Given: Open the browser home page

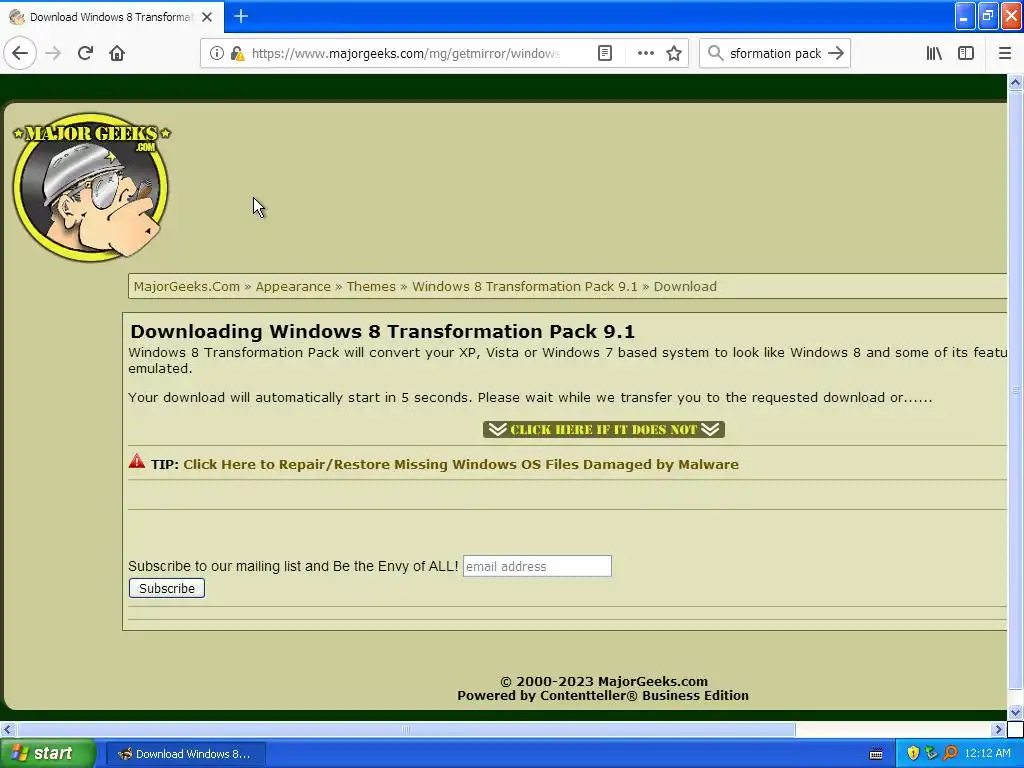Looking at the screenshot, I should coord(117,53).
